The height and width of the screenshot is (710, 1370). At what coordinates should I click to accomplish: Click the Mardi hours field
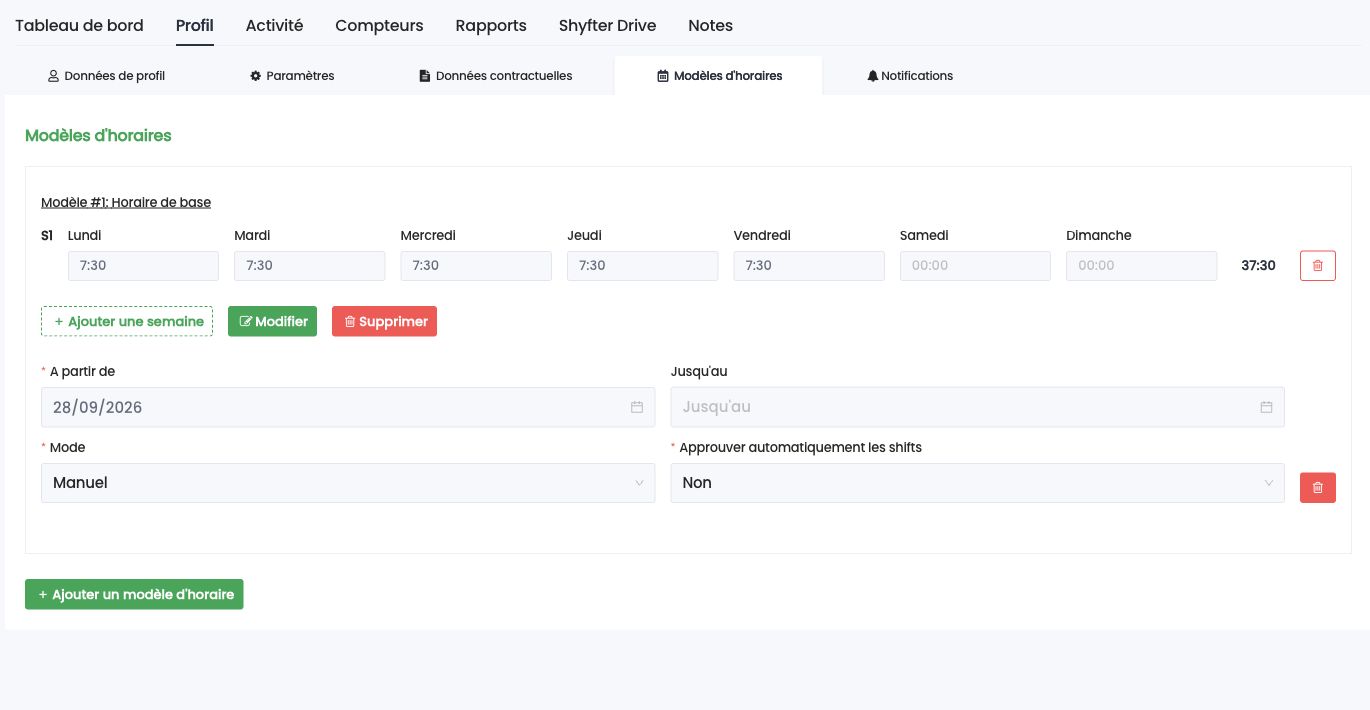309,266
